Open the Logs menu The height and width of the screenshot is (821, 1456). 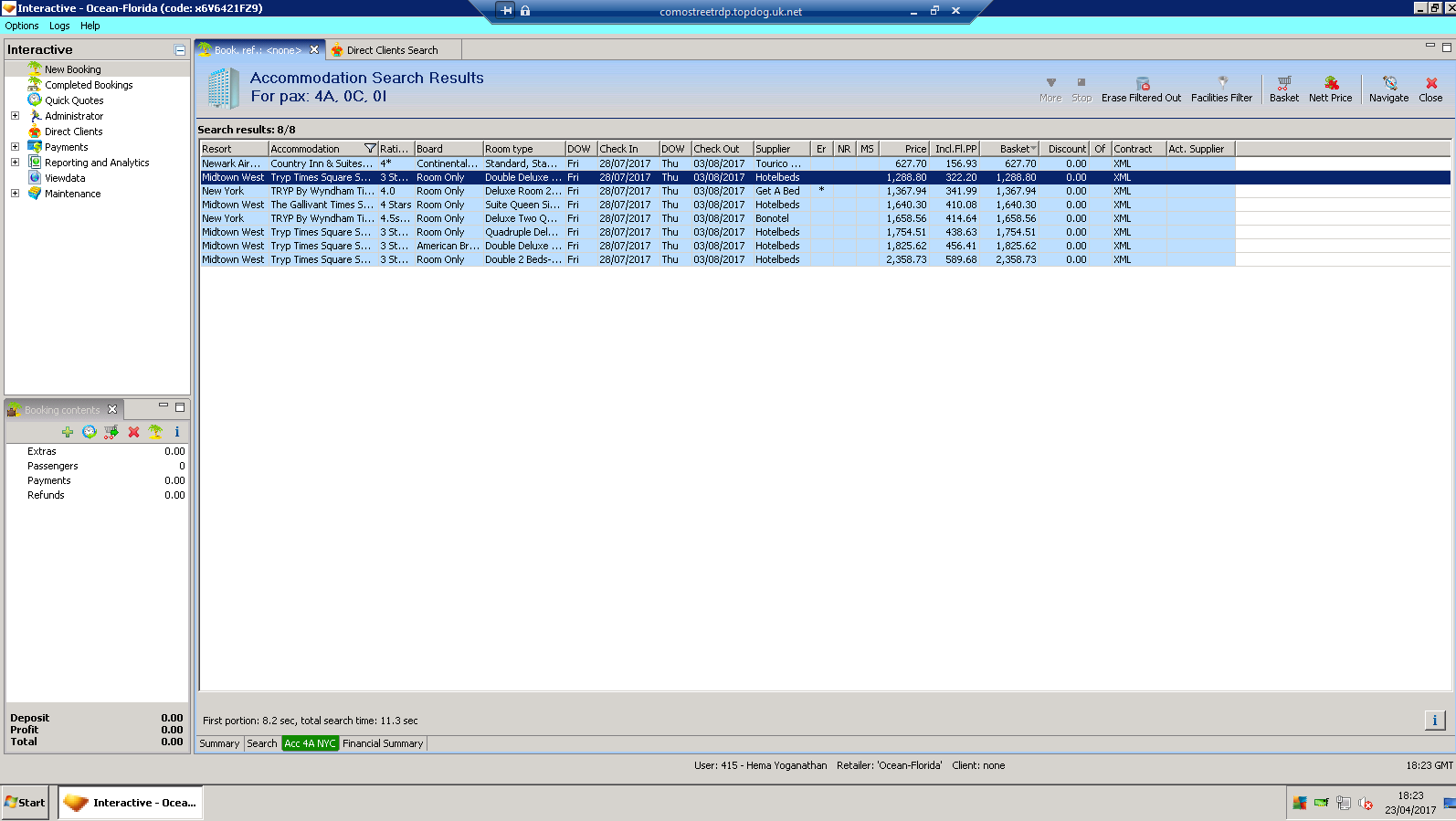[59, 26]
